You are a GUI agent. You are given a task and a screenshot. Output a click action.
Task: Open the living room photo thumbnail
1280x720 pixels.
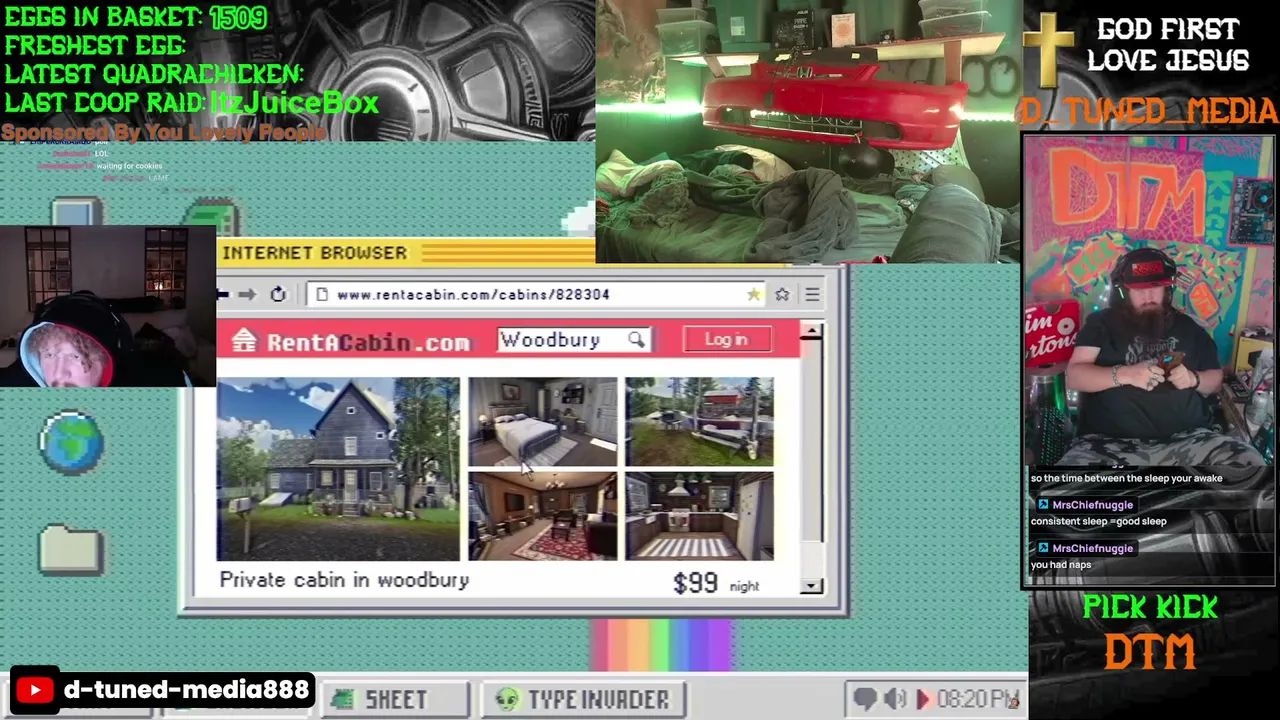[543, 516]
